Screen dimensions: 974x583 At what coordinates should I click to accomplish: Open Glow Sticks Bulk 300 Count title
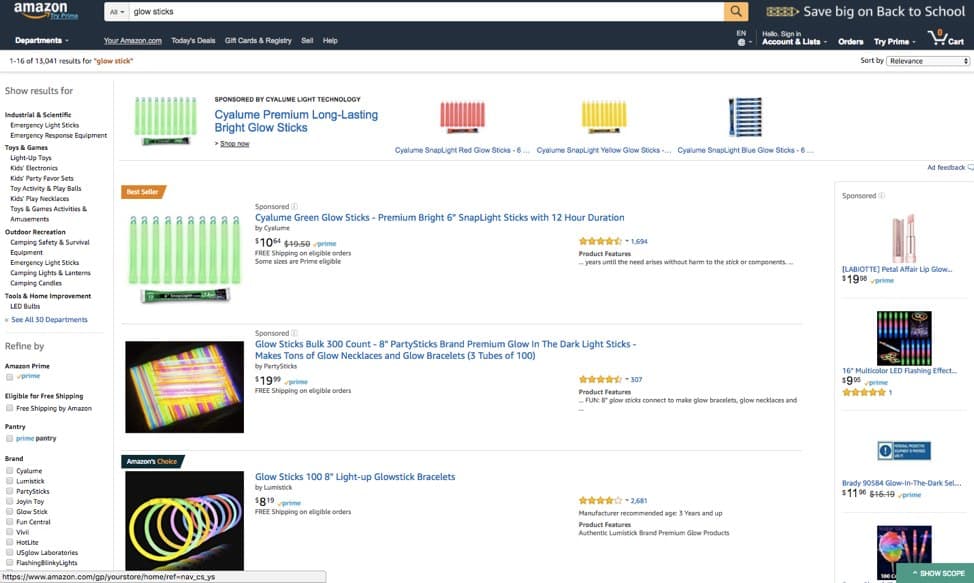tap(445, 350)
